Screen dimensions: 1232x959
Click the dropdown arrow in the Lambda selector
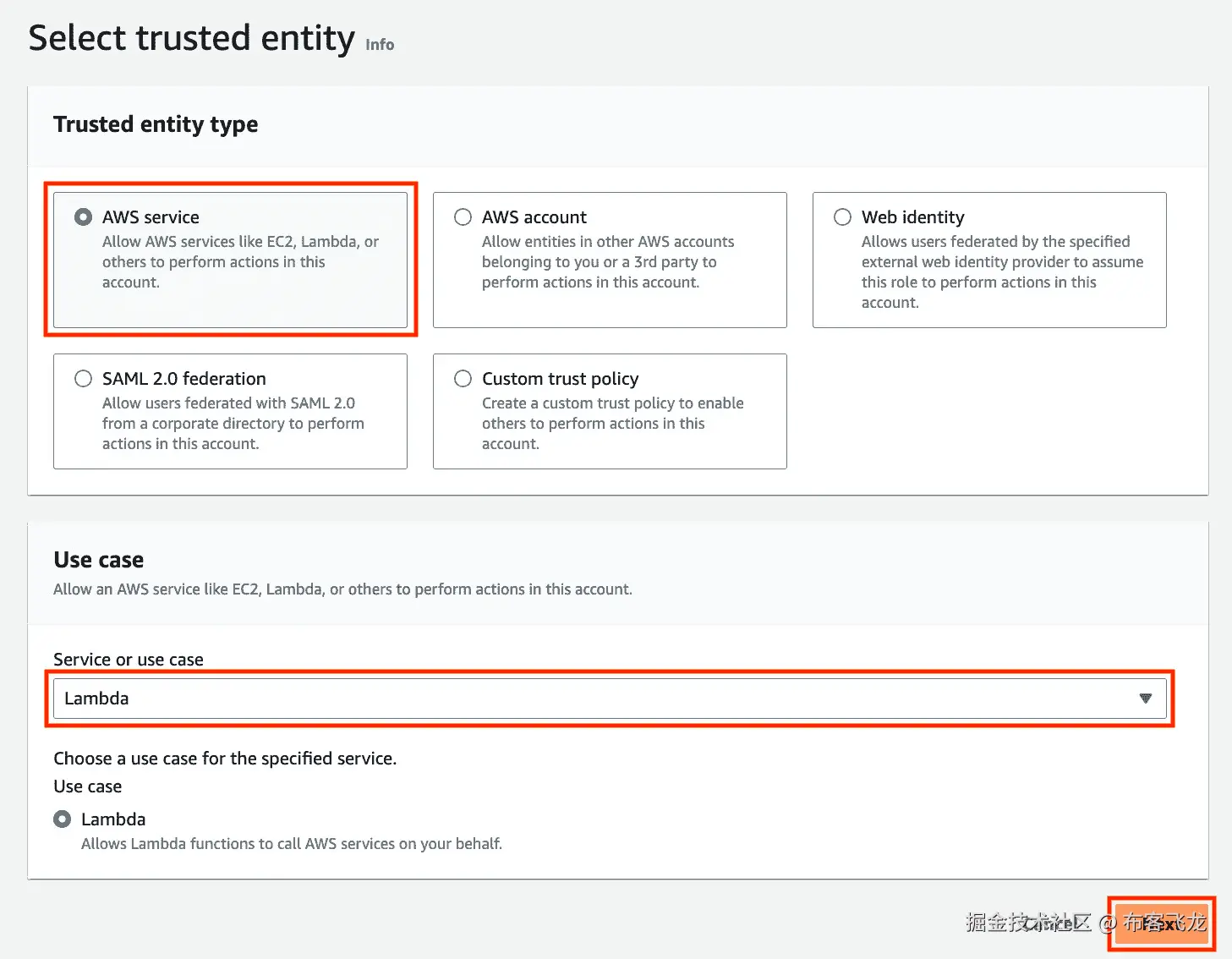point(1145,699)
